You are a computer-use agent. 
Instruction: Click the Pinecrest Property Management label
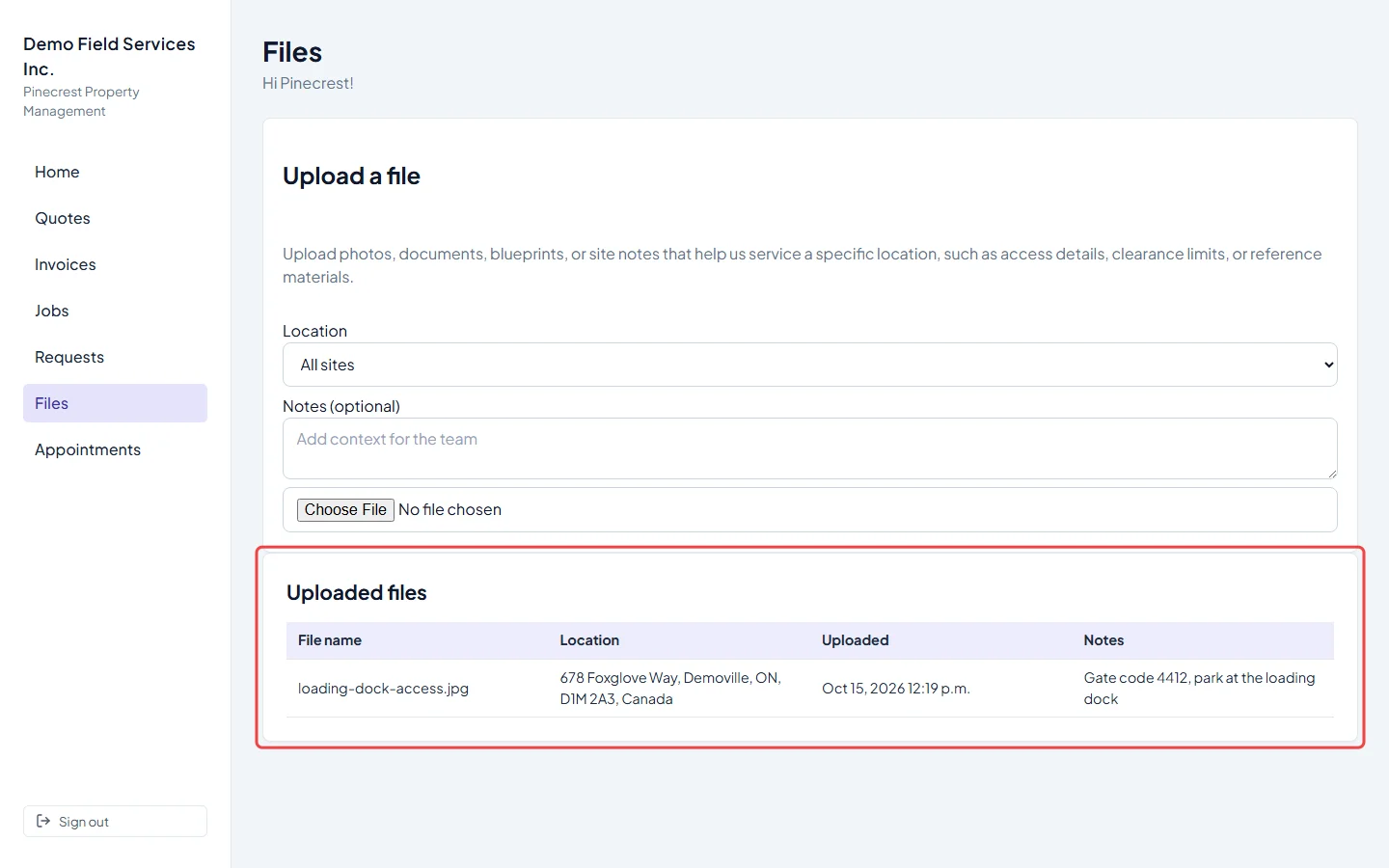click(x=81, y=101)
